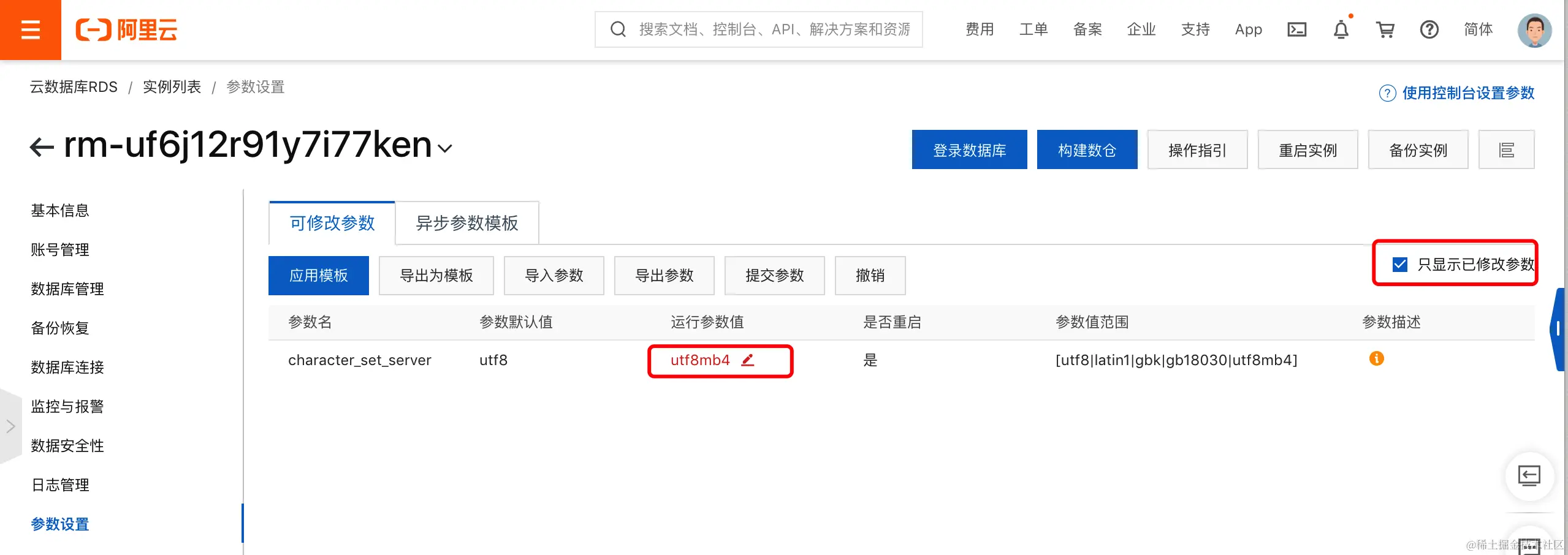The image size is (1568, 555).
Task: Expand the collapsed left side panel arrow
Action: tap(10, 426)
